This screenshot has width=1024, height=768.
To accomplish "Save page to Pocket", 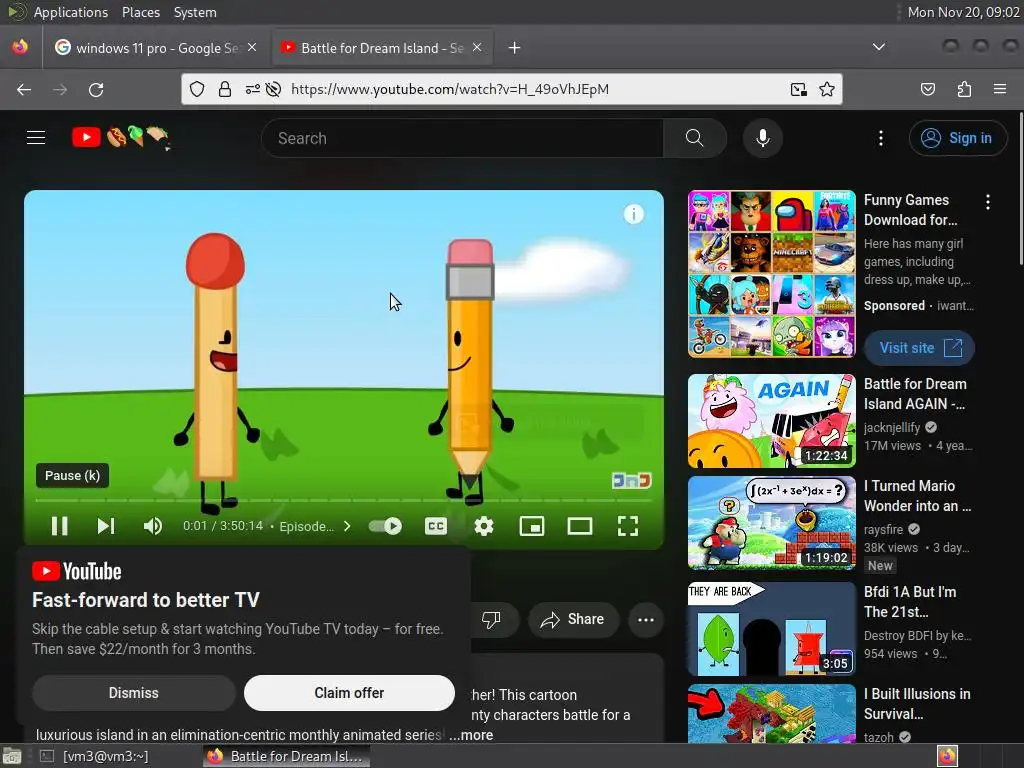I will pyautogui.click(x=927, y=89).
